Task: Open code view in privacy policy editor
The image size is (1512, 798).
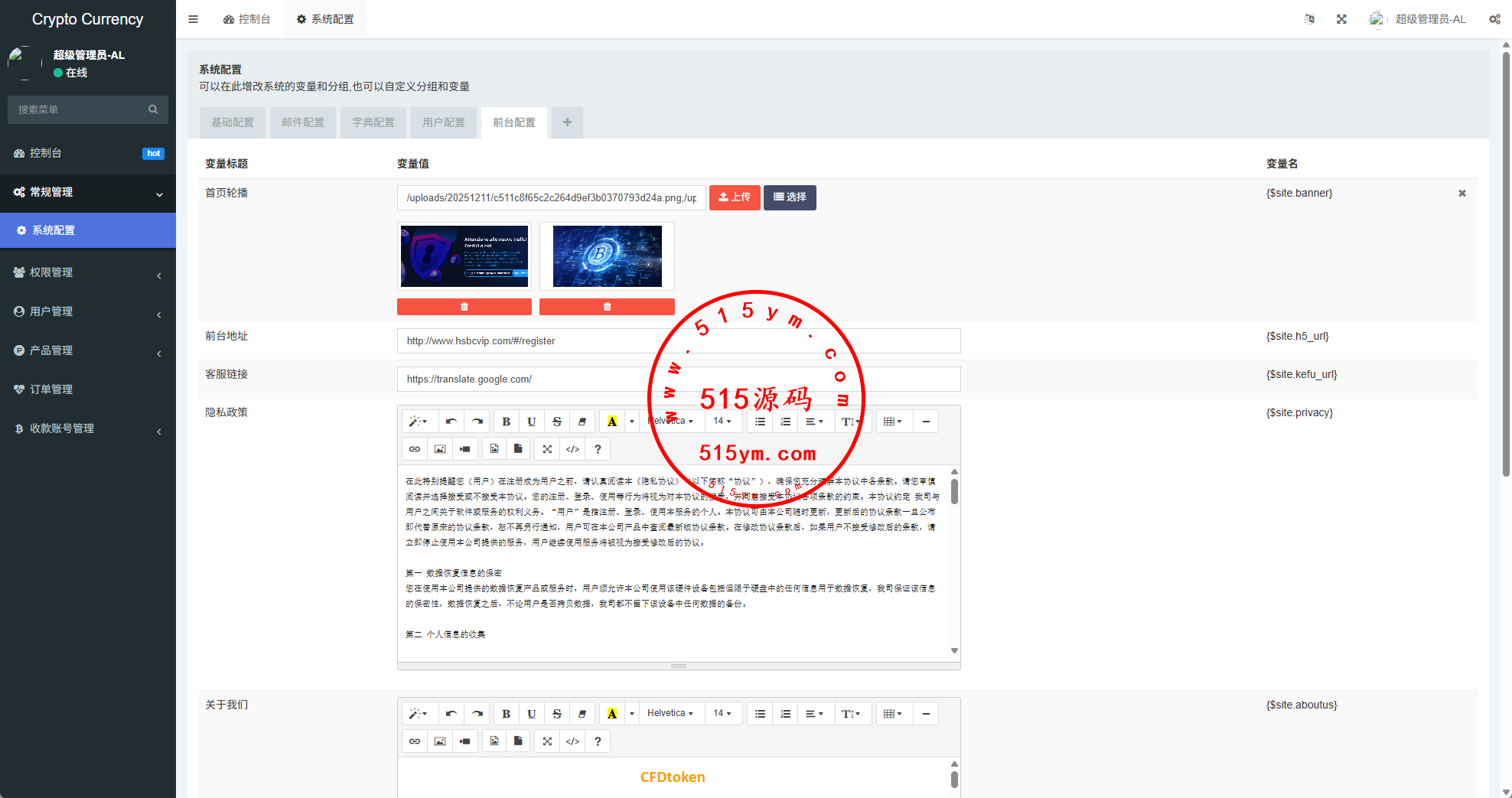Action: (x=572, y=449)
